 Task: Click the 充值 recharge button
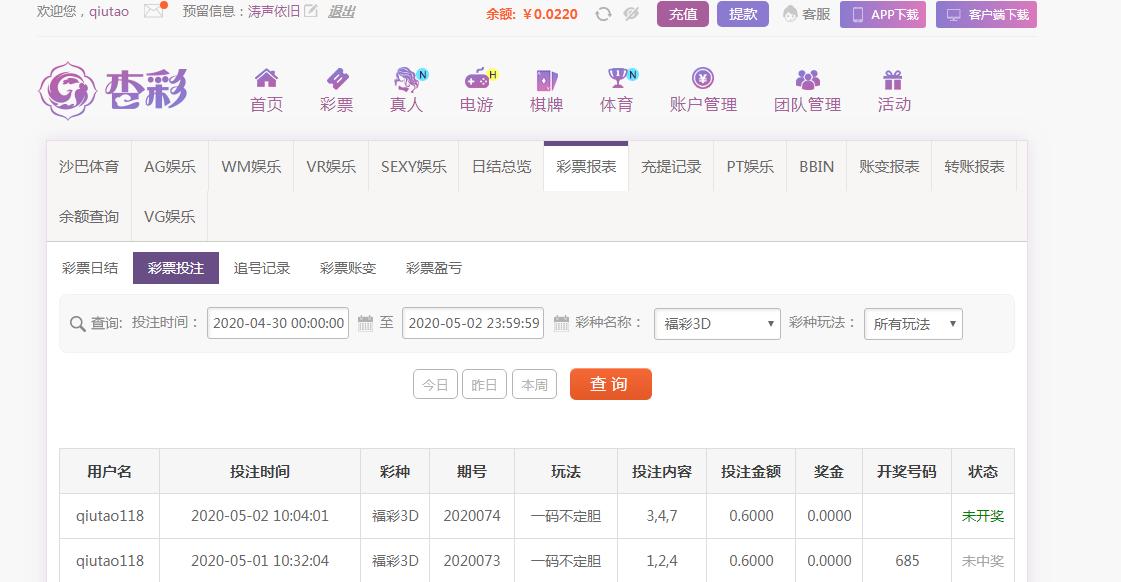pyautogui.click(x=683, y=14)
